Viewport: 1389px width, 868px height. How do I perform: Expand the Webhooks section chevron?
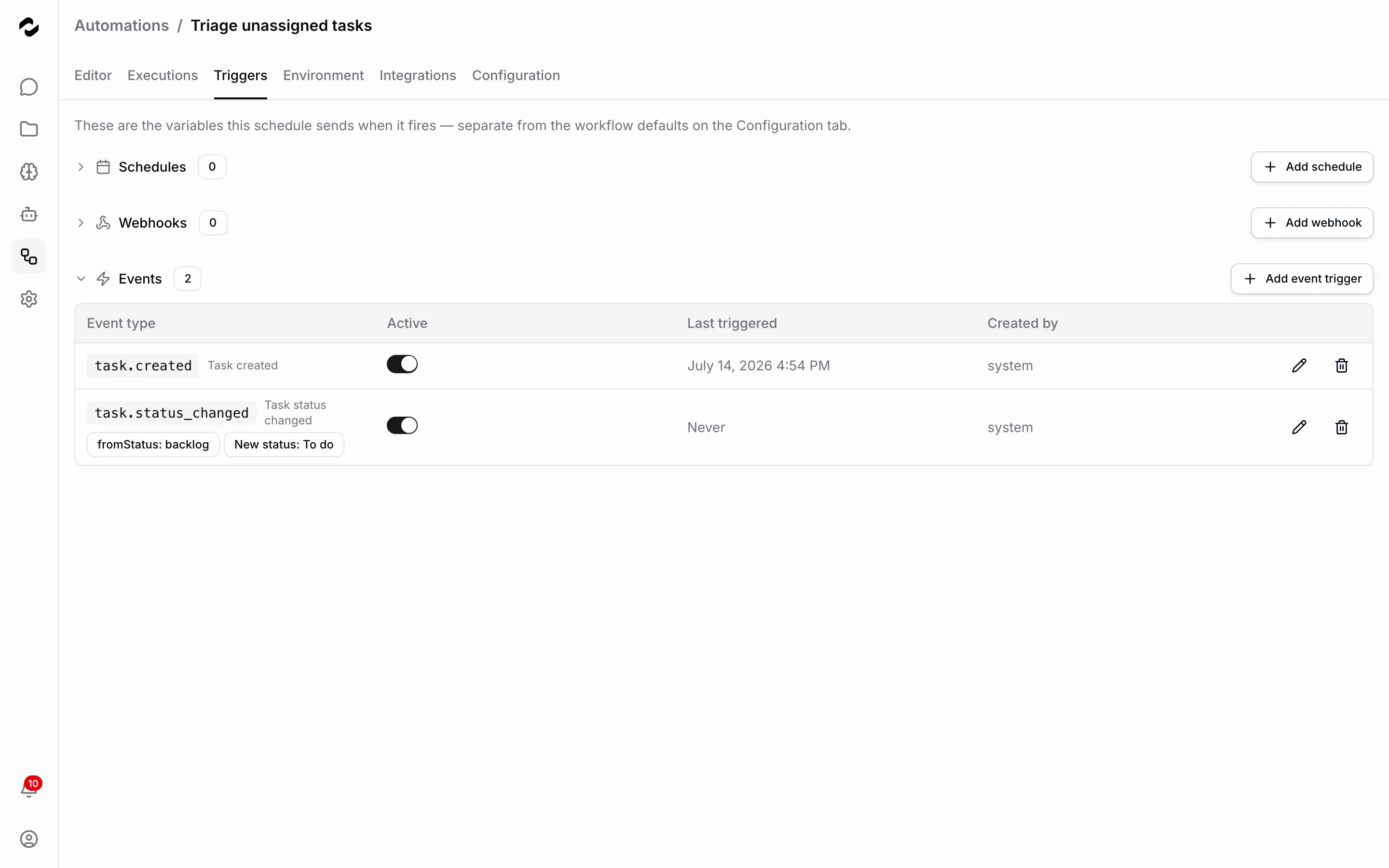click(x=81, y=223)
